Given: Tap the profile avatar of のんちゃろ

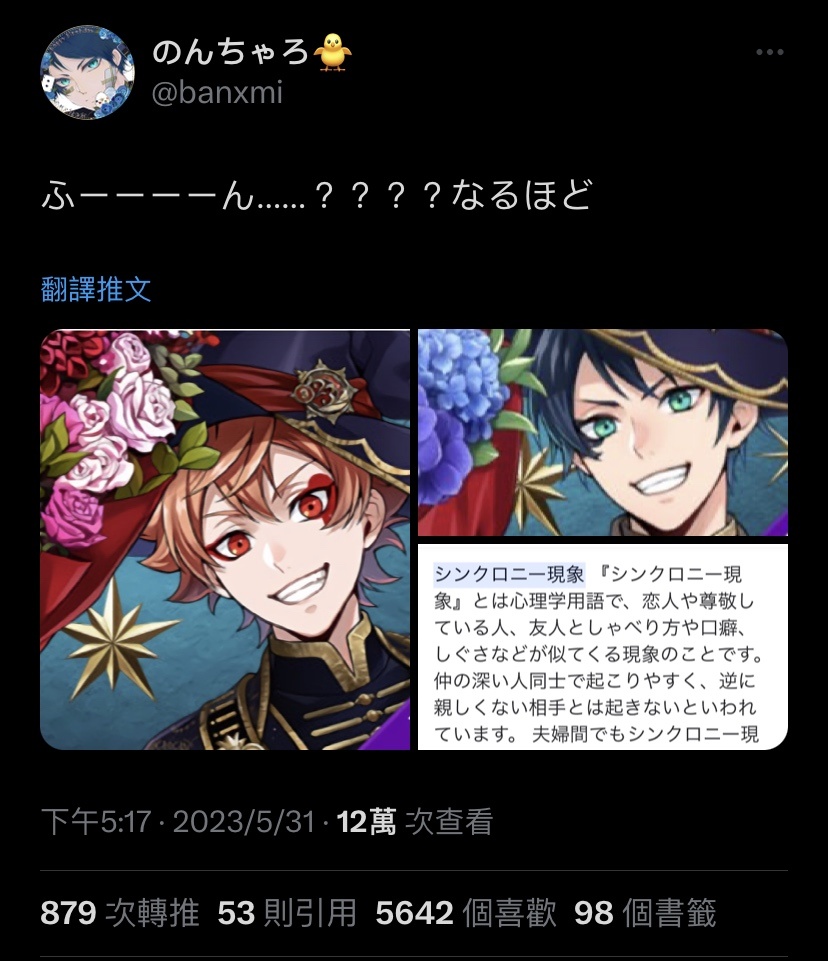Looking at the screenshot, I should (x=87, y=72).
